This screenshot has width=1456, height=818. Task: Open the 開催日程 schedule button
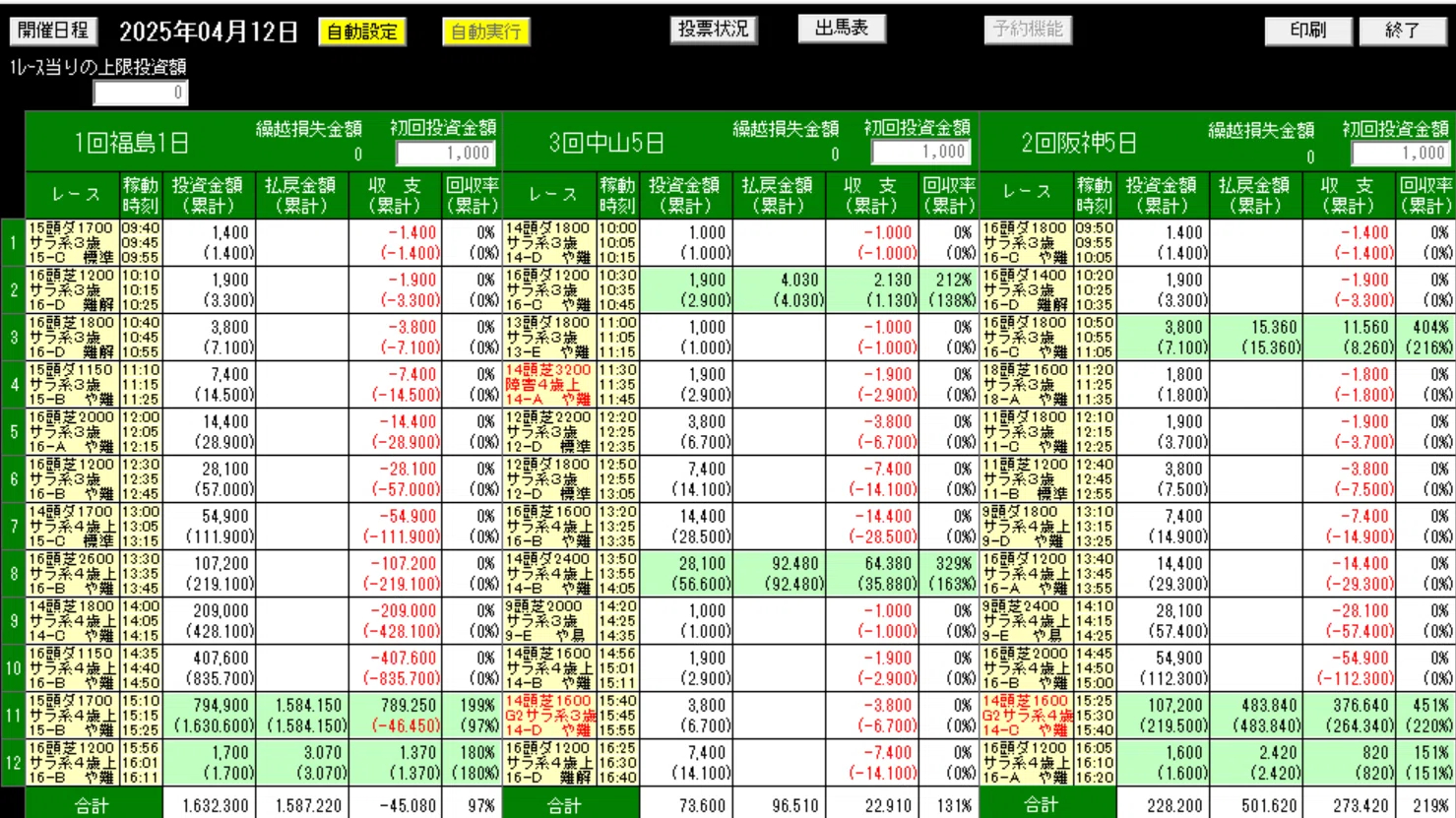54,31
